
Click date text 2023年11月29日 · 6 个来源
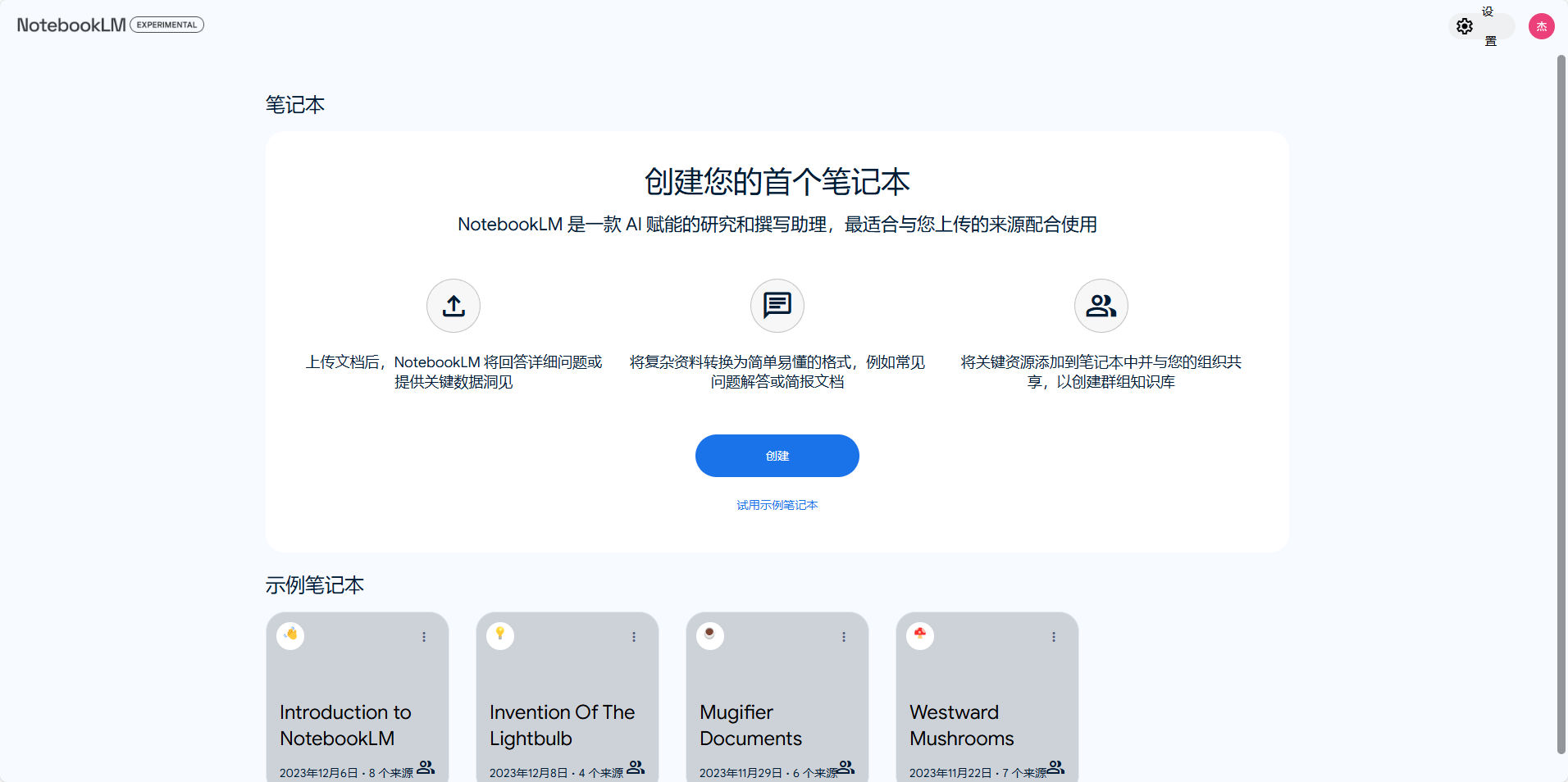[x=768, y=773]
